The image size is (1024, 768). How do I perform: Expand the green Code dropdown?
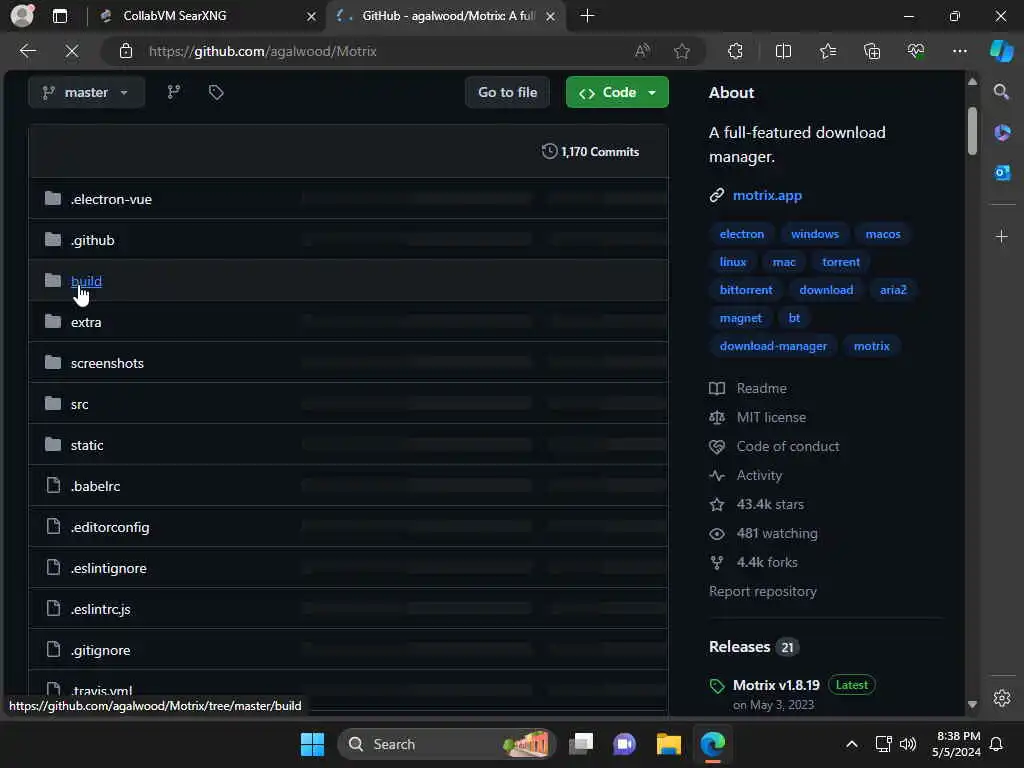[617, 92]
